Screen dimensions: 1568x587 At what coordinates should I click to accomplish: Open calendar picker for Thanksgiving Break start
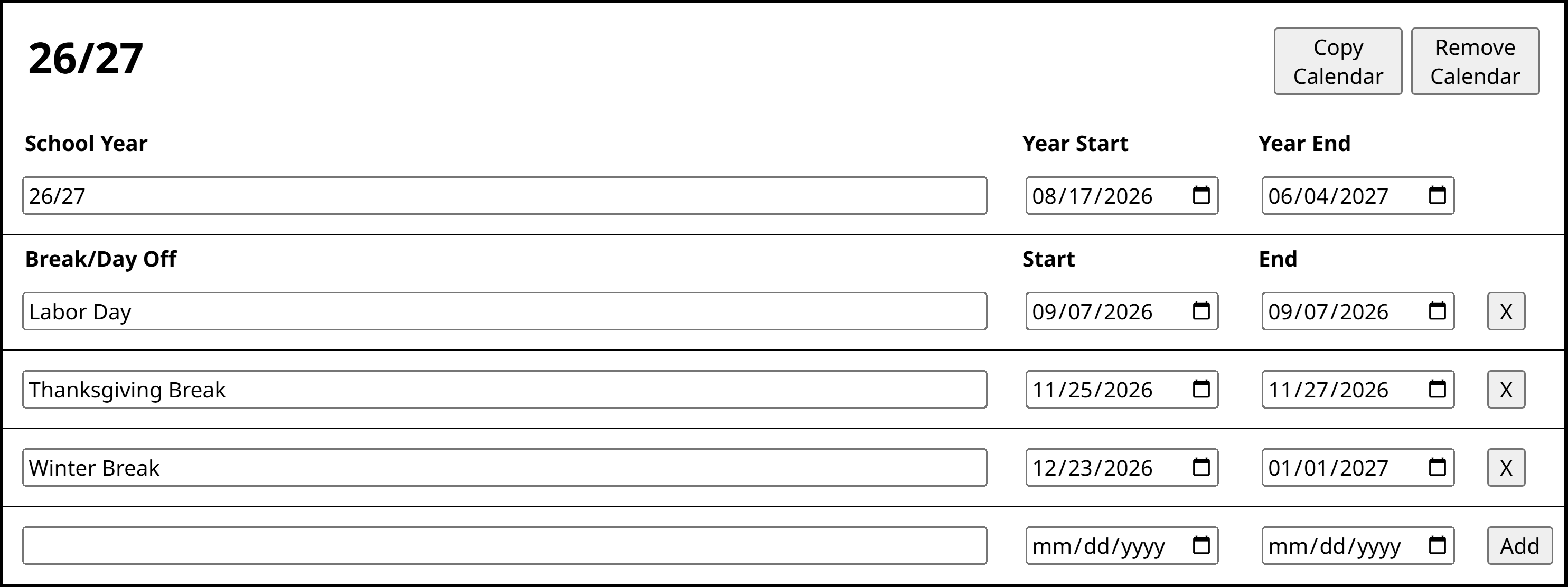pos(1201,389)
